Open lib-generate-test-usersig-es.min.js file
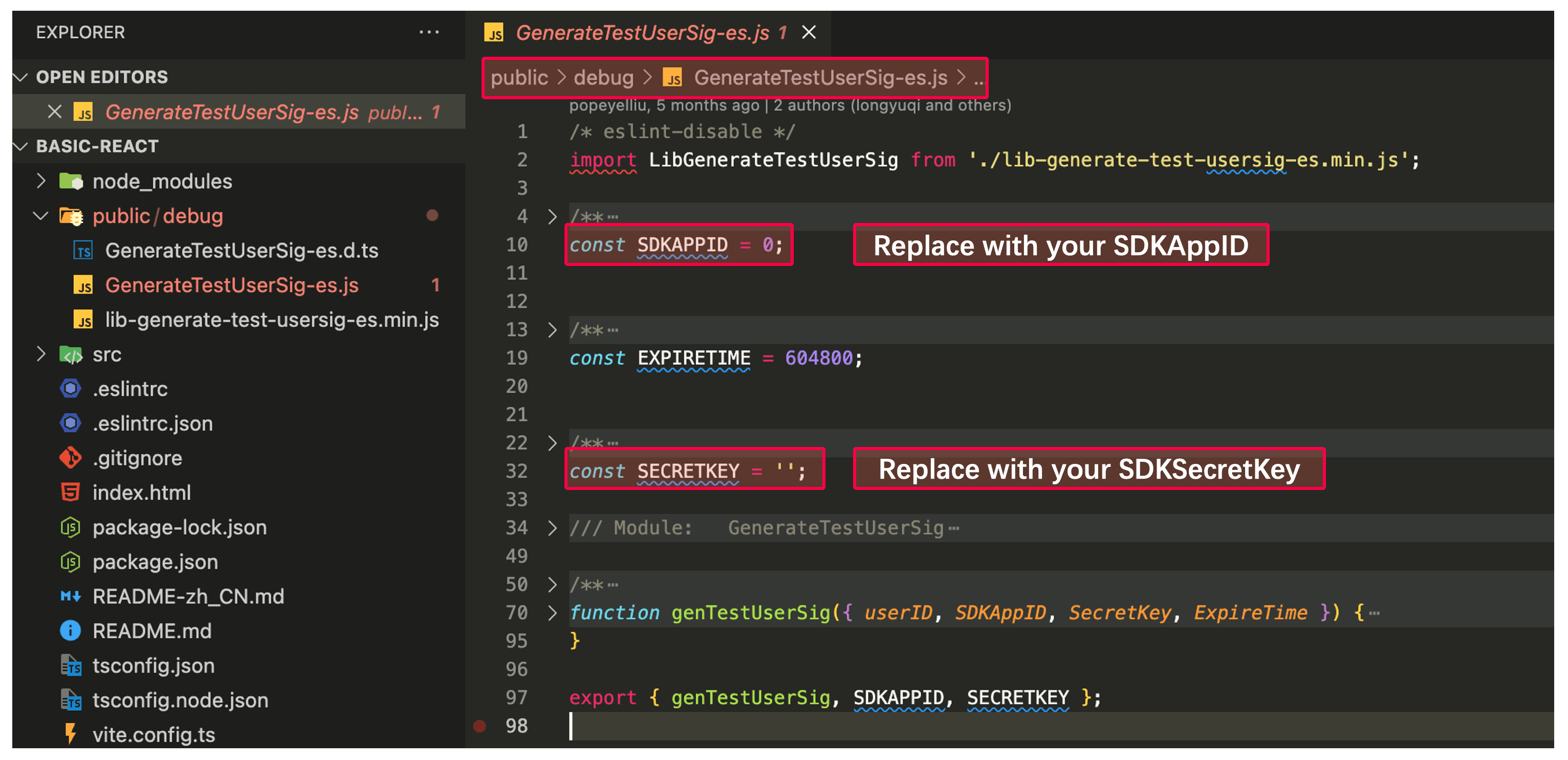 [271, 320]
